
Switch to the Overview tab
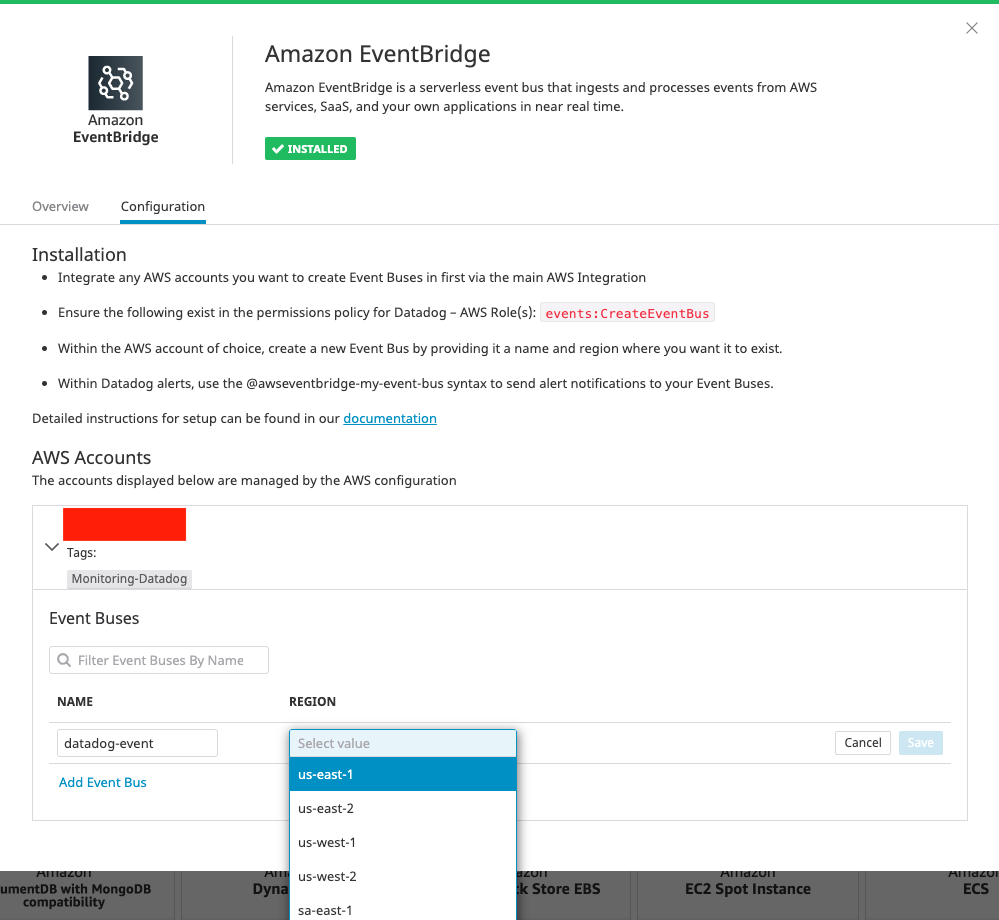(60, 206)
